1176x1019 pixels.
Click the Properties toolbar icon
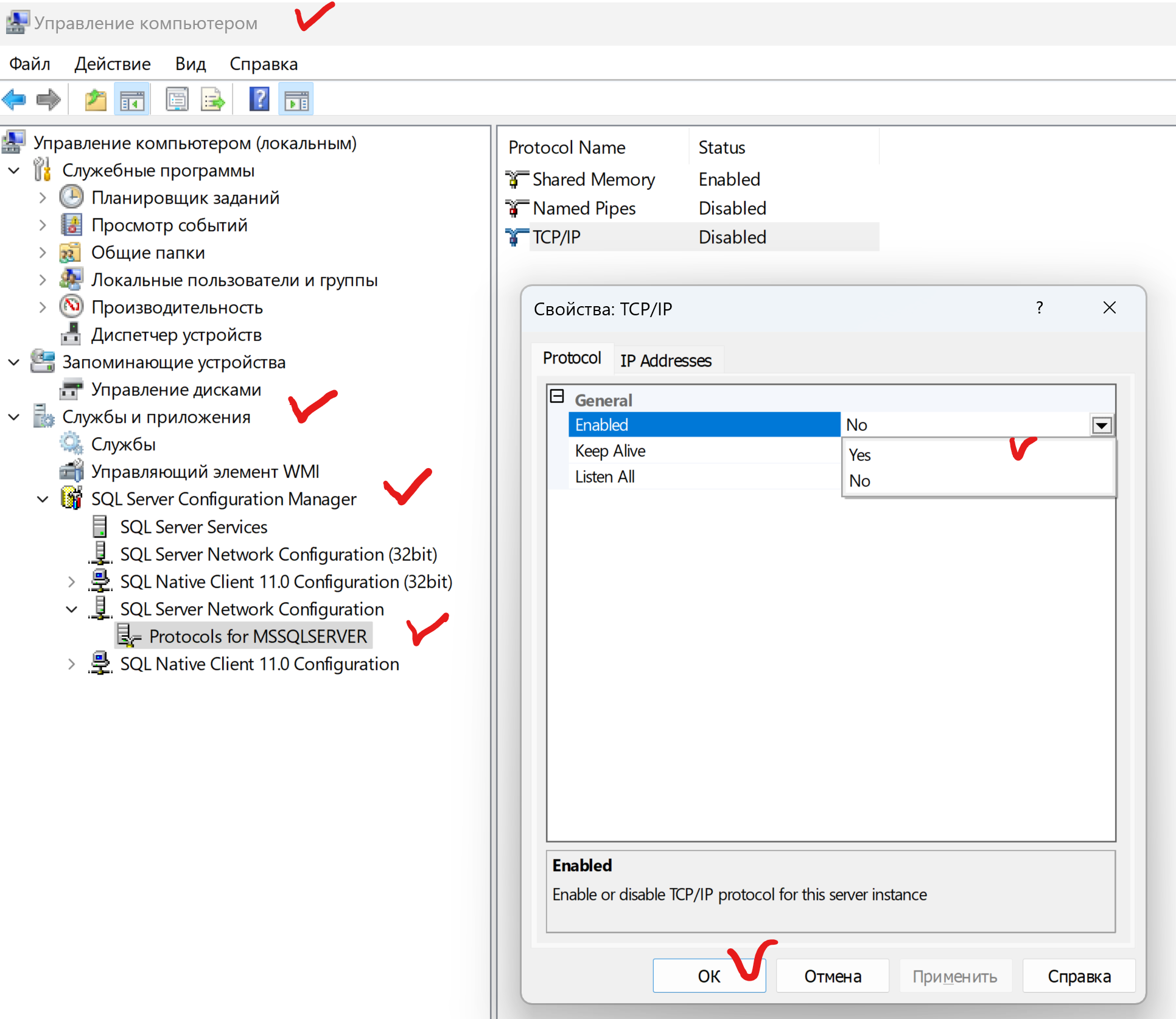[177, 99]
